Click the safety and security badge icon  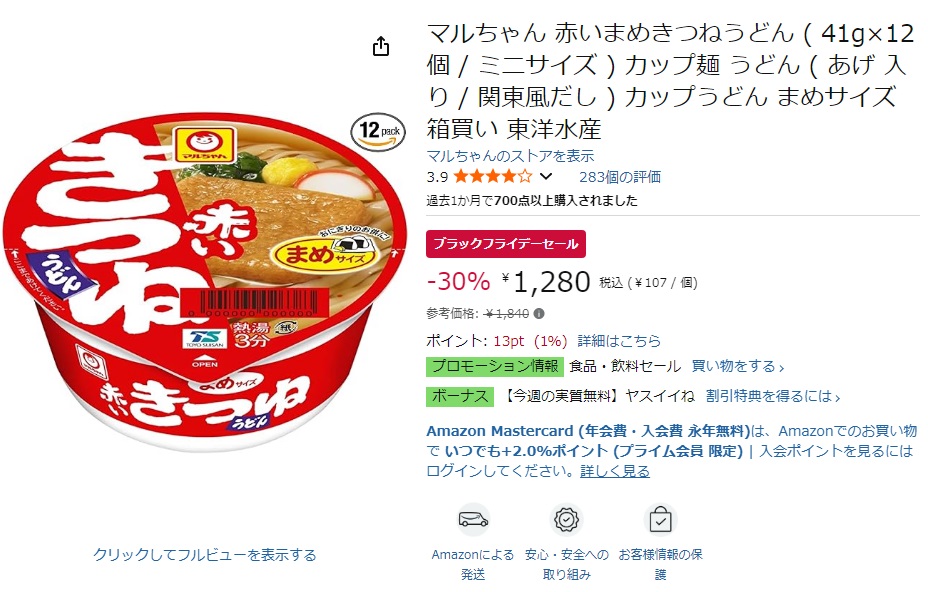pyautogui.click(x=567, y=520)
